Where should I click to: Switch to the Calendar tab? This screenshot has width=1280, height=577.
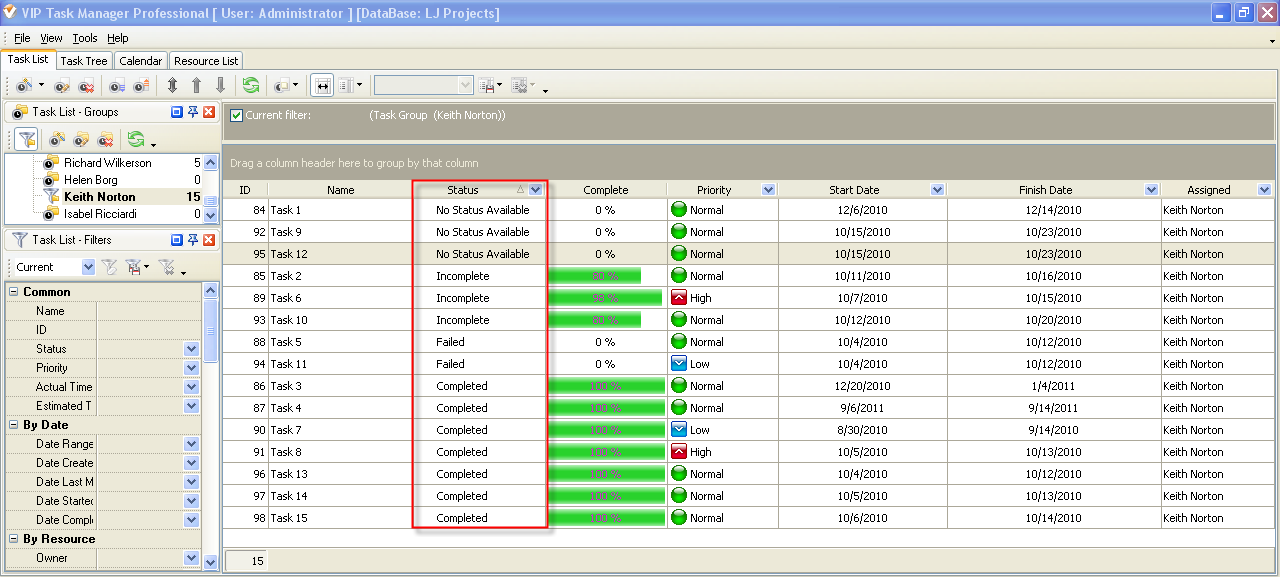click(140, 61)
